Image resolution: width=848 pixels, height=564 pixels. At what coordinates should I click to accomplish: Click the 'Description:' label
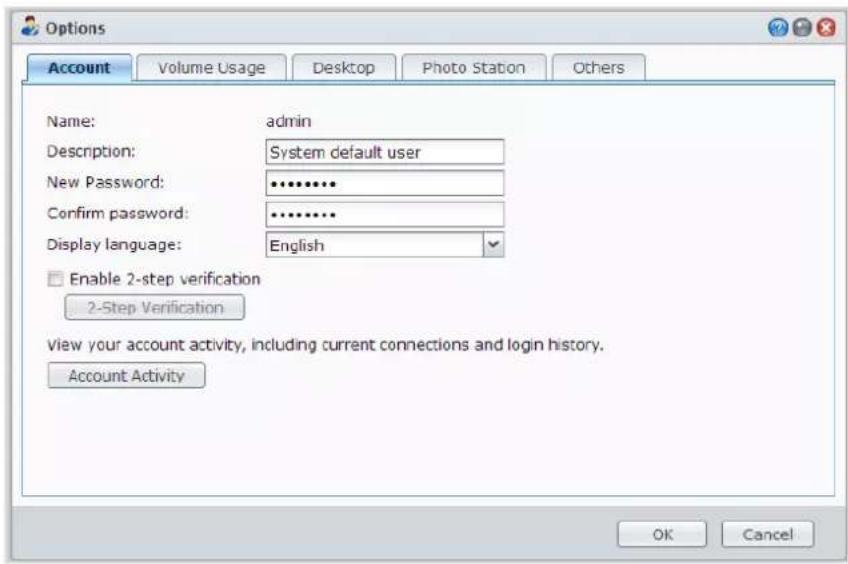pos(91,151)
